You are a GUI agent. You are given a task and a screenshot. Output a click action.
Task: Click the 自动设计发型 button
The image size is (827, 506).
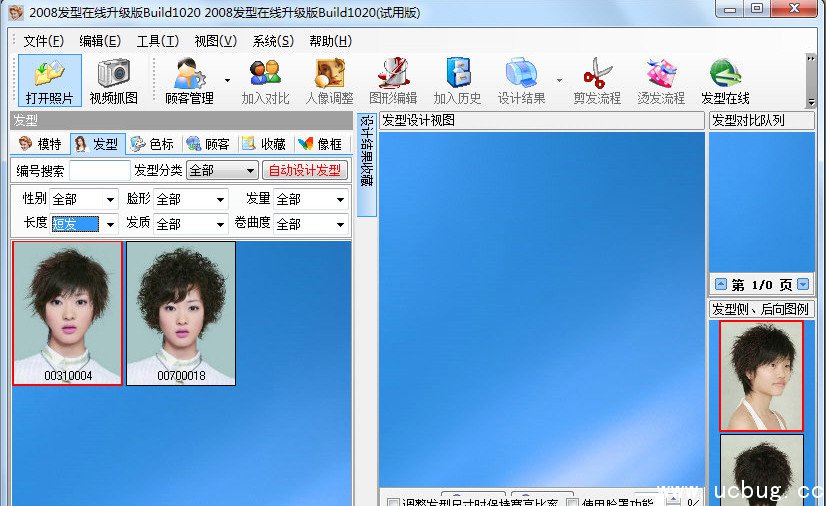click(304, 171)
